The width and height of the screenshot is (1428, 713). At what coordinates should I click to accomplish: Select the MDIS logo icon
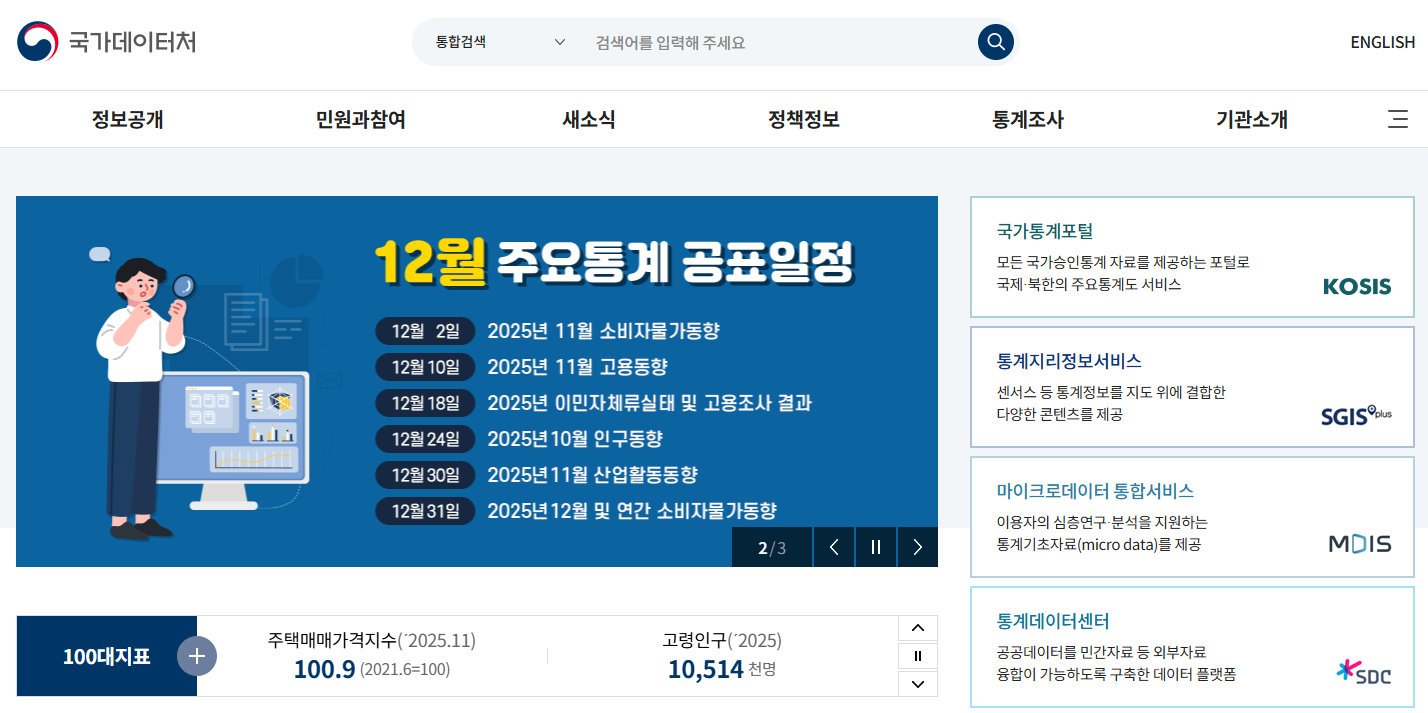pyautogui.click(x=1362, y=544)
